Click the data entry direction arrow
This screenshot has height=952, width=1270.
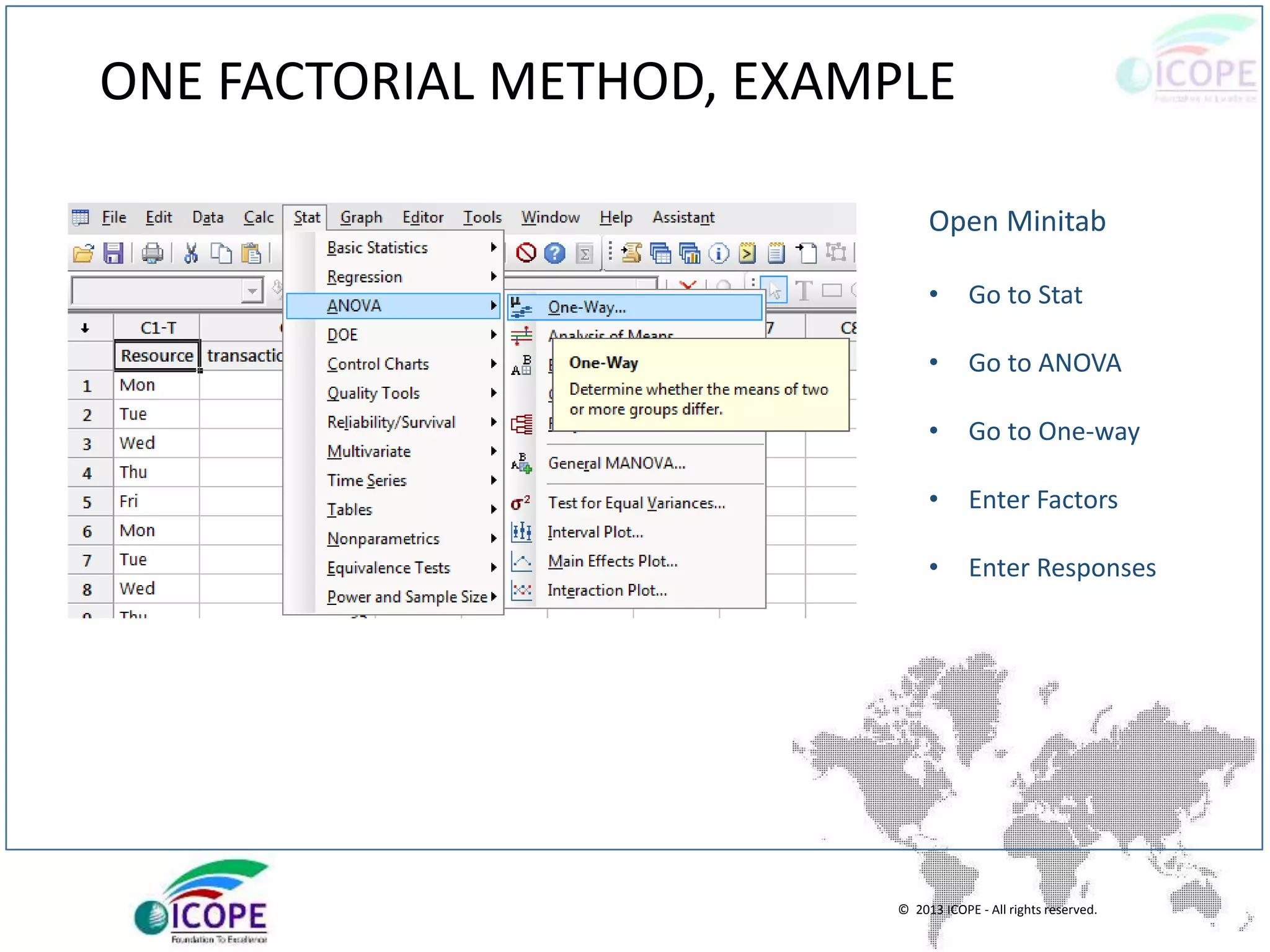tap(85, 328)
